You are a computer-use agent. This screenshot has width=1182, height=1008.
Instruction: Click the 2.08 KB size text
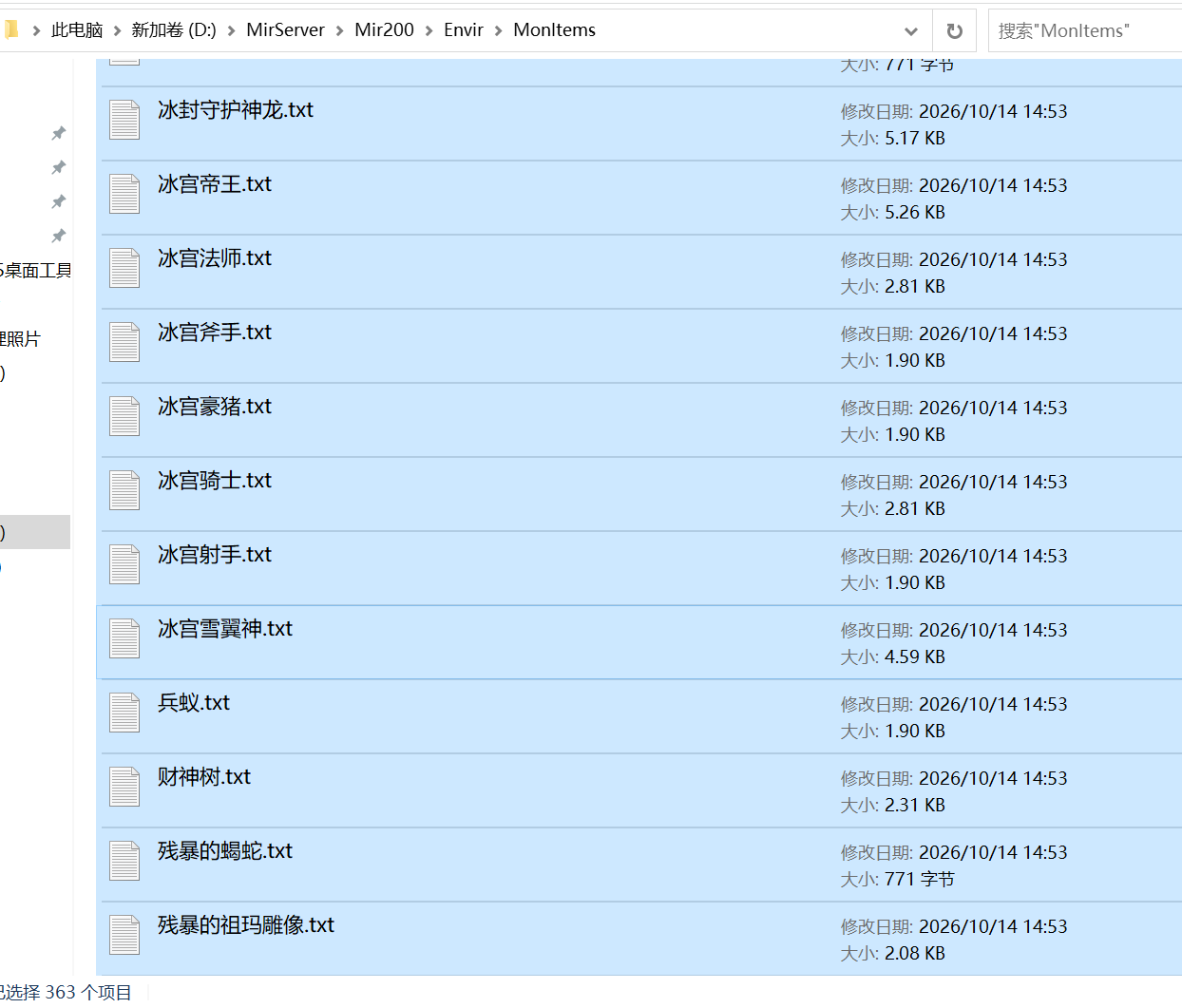[x=915, y=954]
